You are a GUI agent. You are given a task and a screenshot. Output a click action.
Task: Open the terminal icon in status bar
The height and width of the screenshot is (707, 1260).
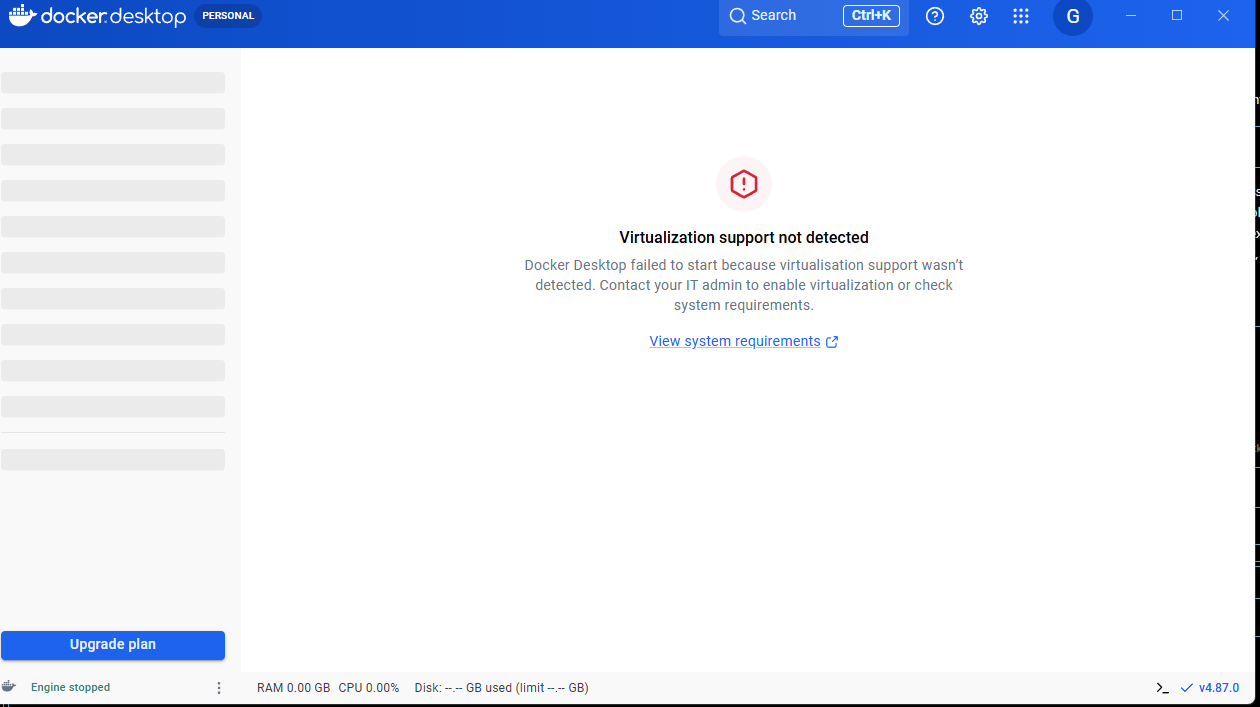click(1162, 688)
